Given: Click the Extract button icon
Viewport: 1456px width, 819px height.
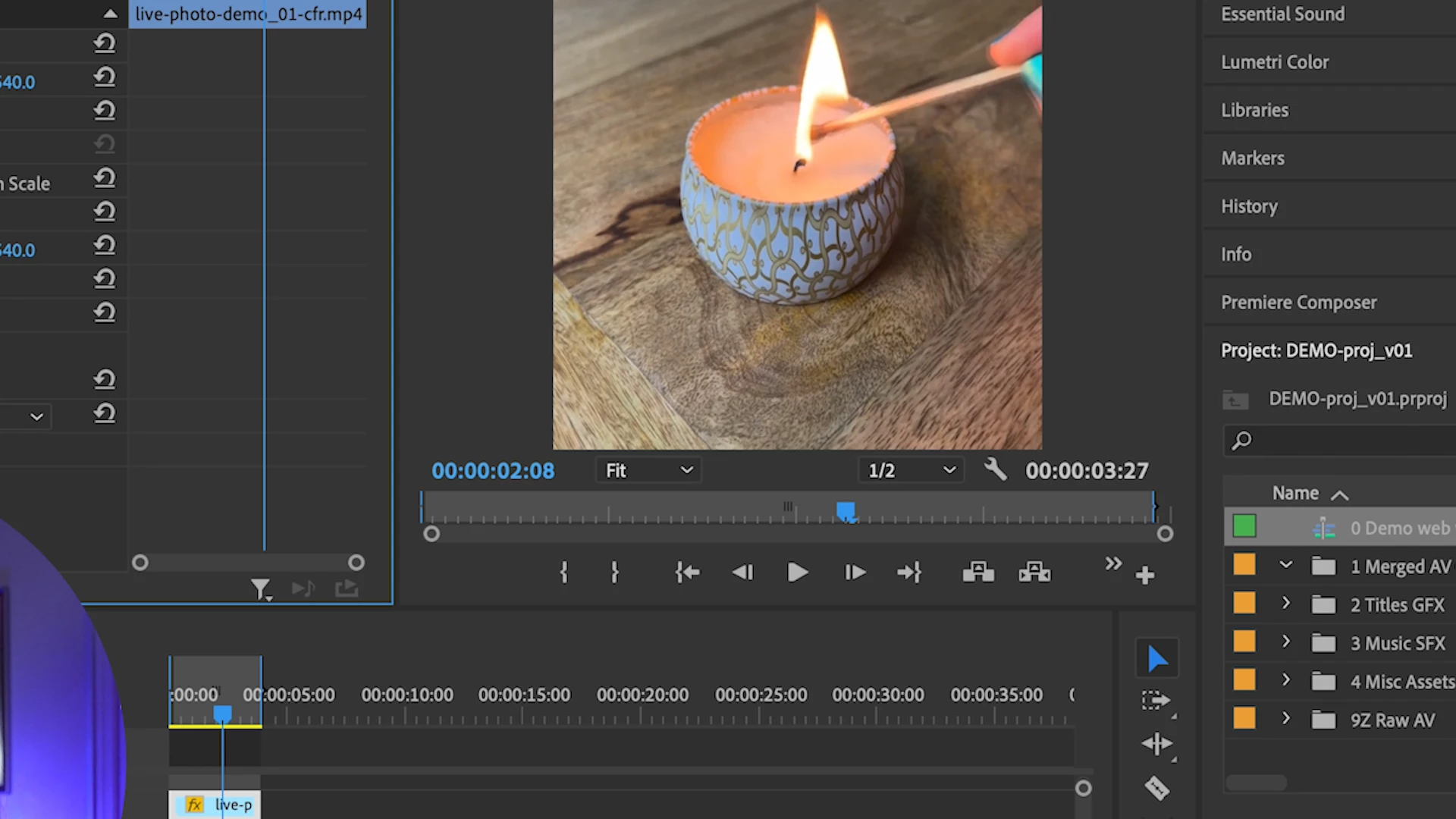Looking at the screenshot, I should click(1035, 573).
